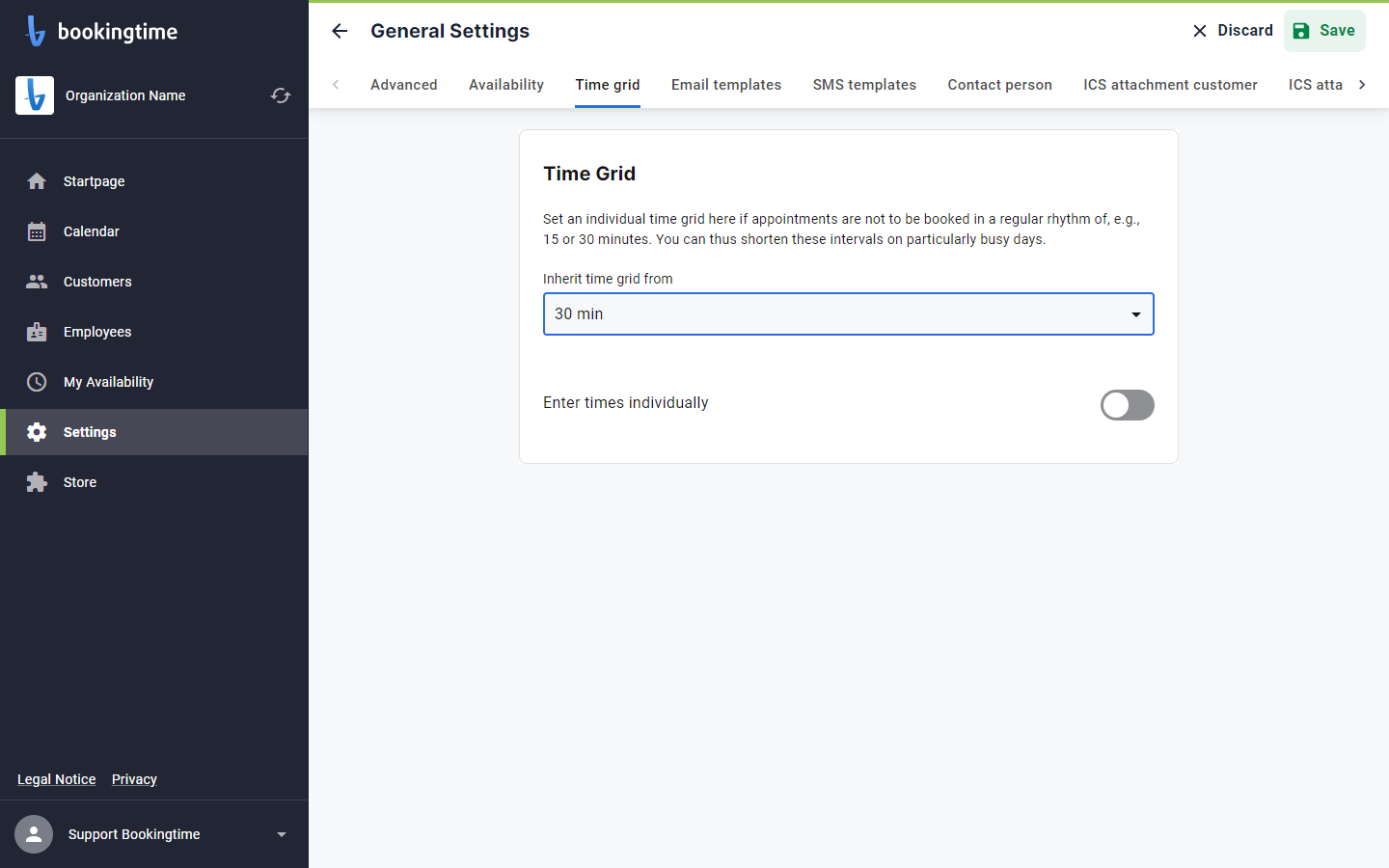Open the ICS attachment customer tab
This screenshot has height=868, width=1389.
[x=1170, y=85]
